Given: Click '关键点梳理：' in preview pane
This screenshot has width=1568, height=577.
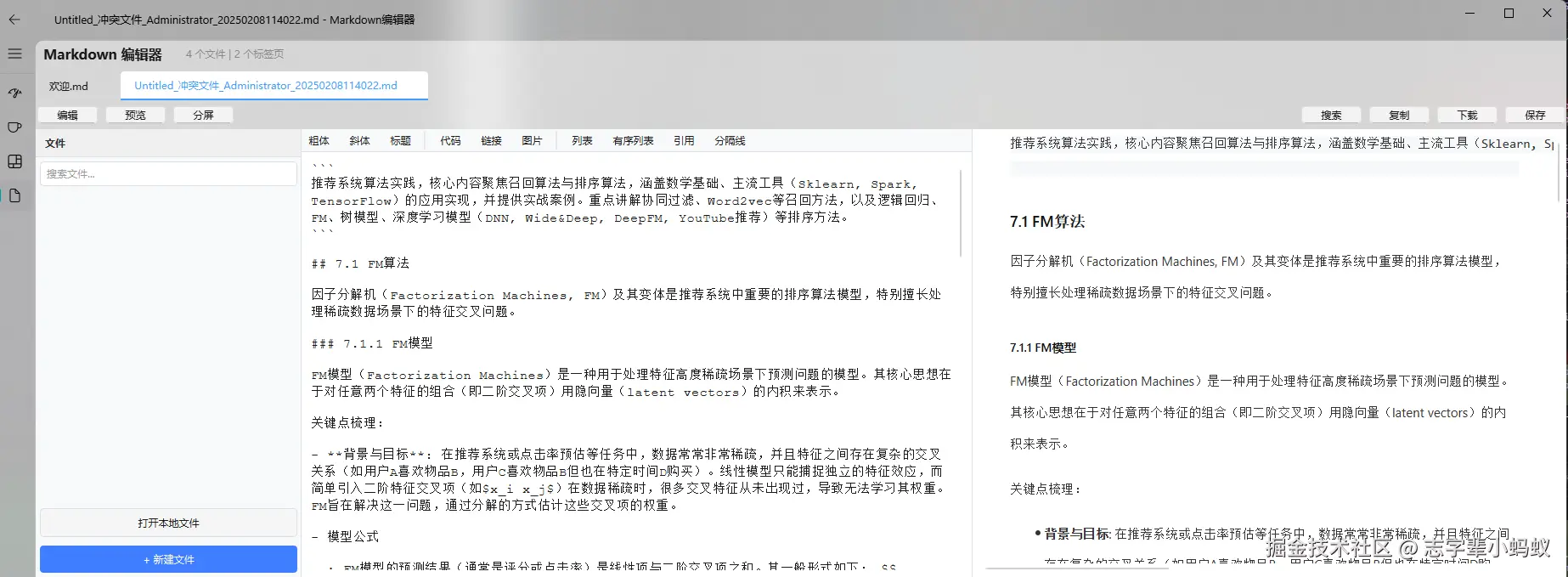Looking at the screenshot, I should point(1046,489).
